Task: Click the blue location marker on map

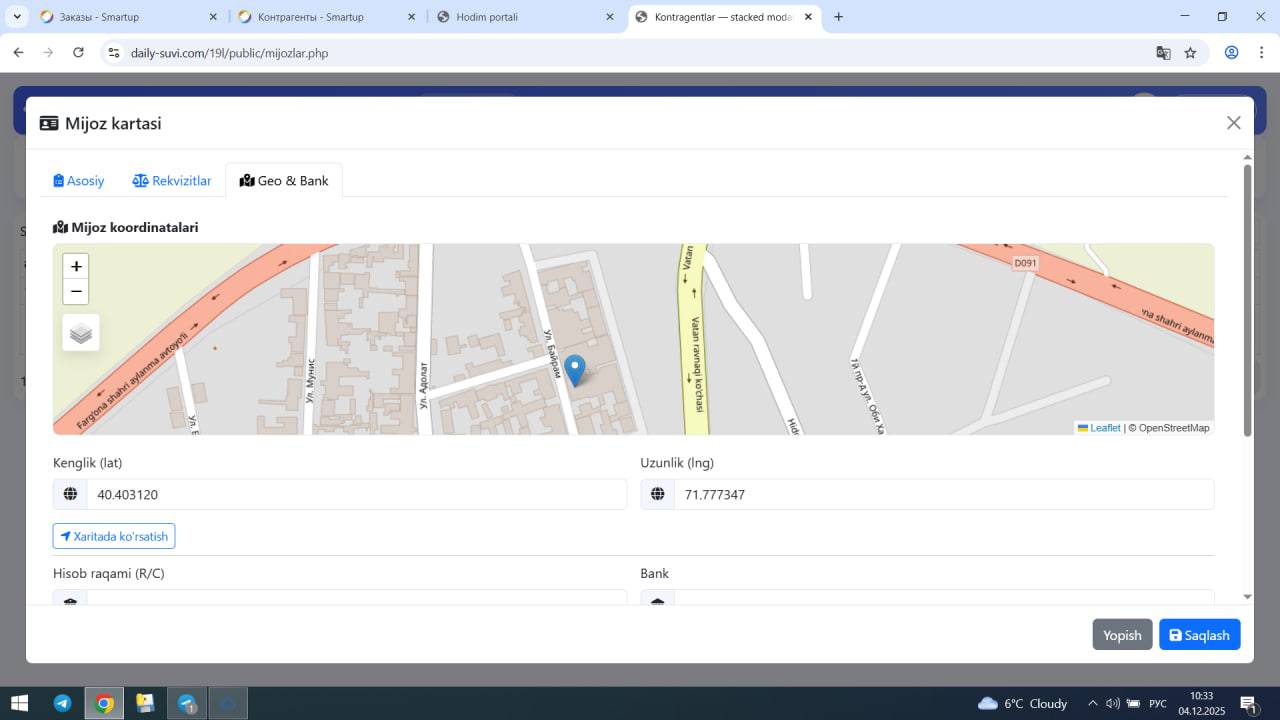Action: [x=575, y=371]
